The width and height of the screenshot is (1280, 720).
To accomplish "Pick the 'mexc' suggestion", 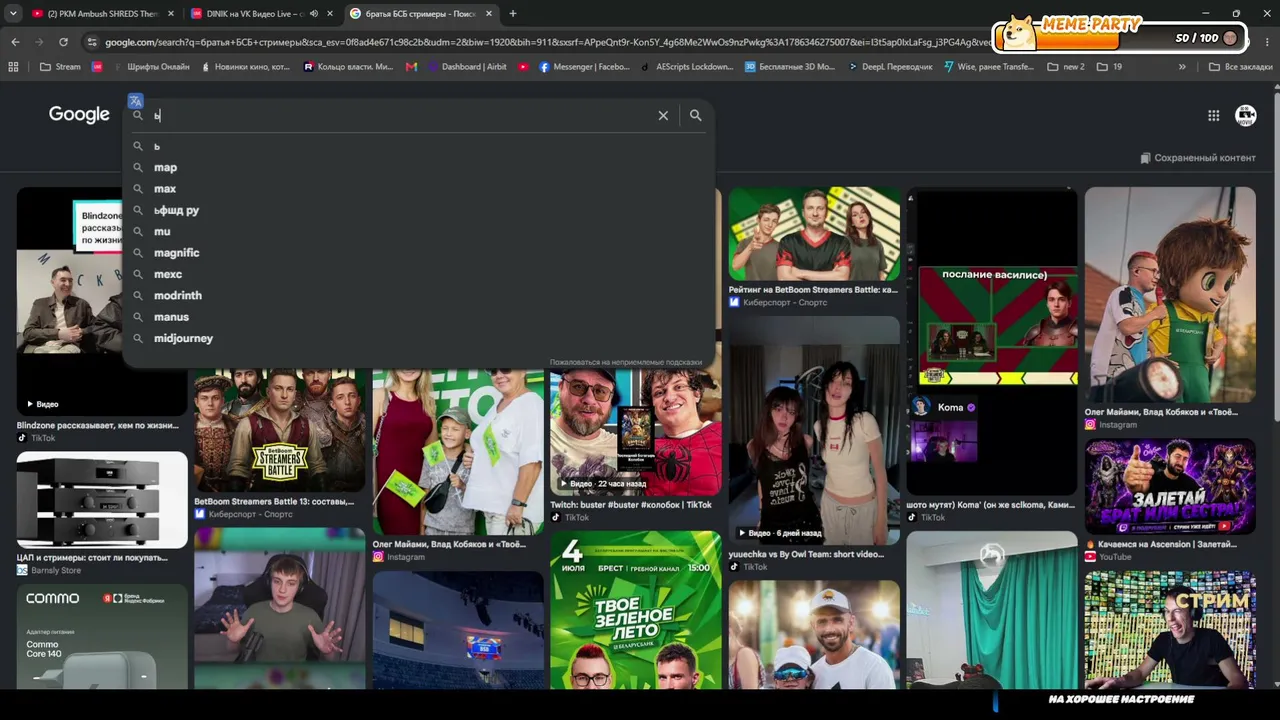I will 418,274.
